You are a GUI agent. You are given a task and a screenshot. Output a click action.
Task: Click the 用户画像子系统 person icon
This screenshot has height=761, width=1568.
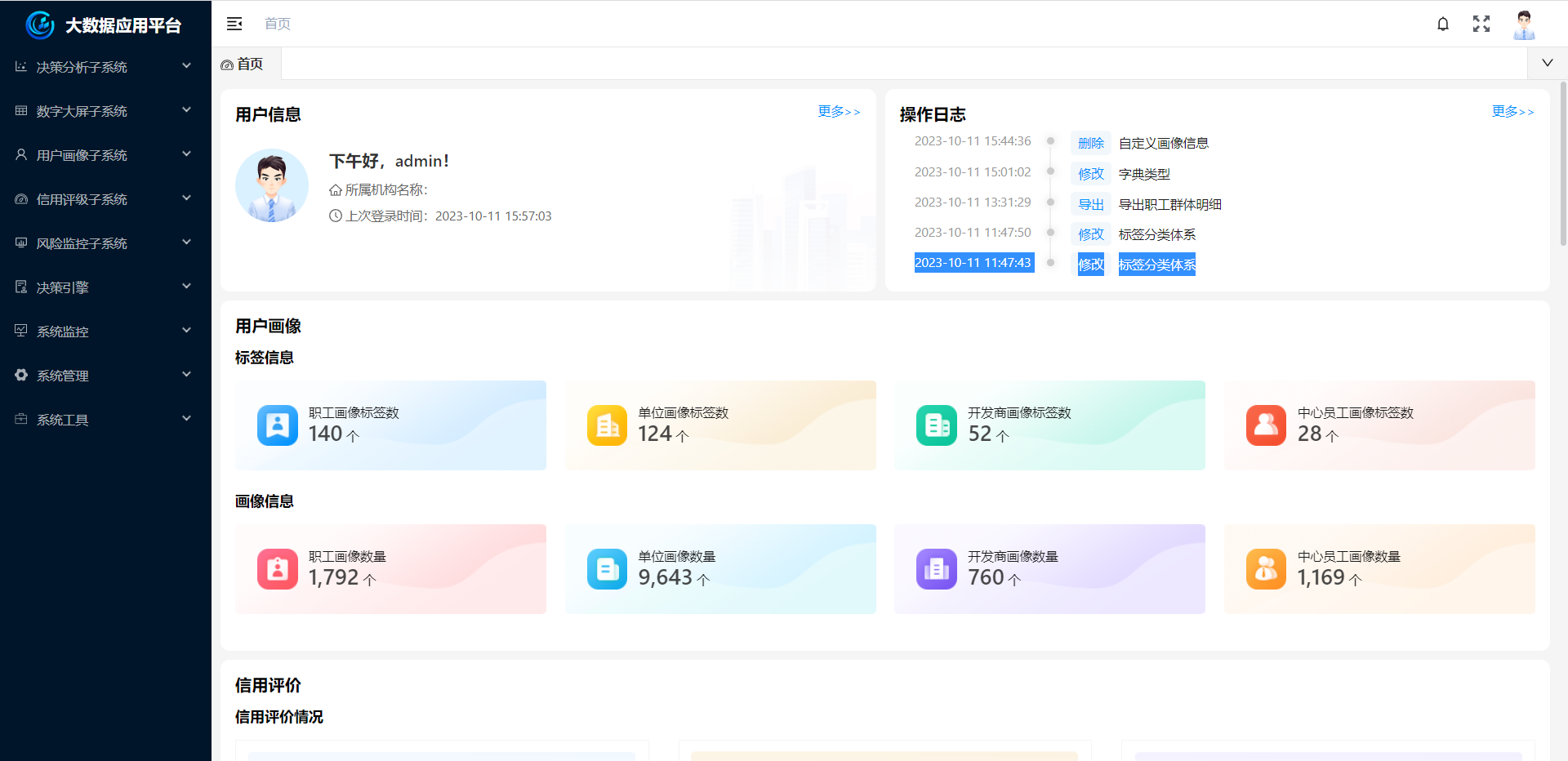click(21, 154)
